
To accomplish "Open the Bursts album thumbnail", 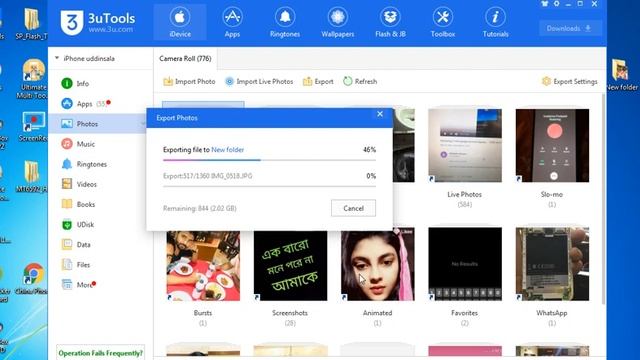I will point(203,265).
